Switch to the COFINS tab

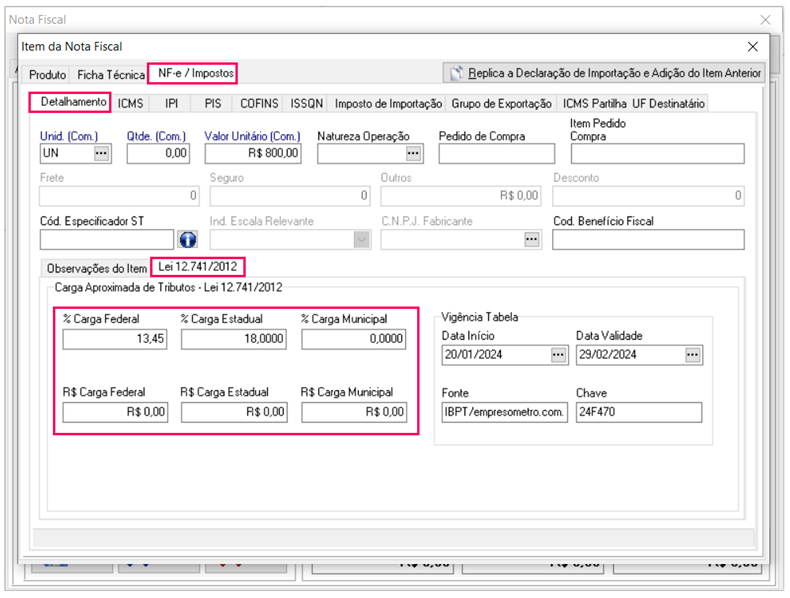pos(260,103)
